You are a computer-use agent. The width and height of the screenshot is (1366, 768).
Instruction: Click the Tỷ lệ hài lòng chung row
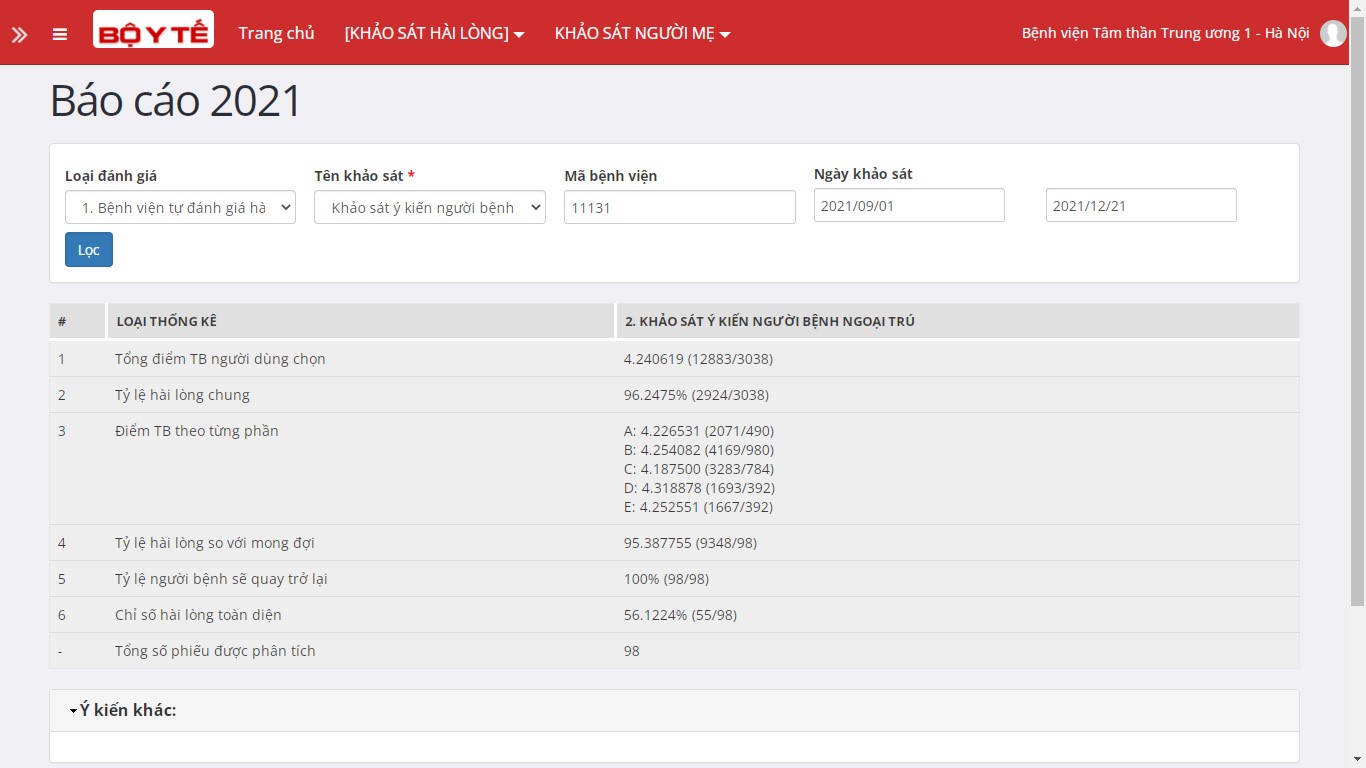click(182, 395)
